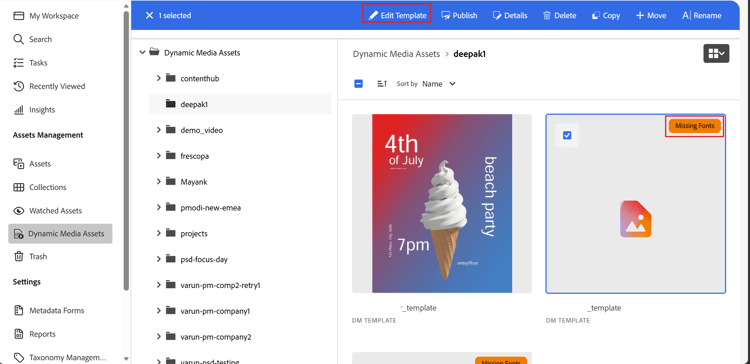Select the deepak1 folder in tree

240,103
